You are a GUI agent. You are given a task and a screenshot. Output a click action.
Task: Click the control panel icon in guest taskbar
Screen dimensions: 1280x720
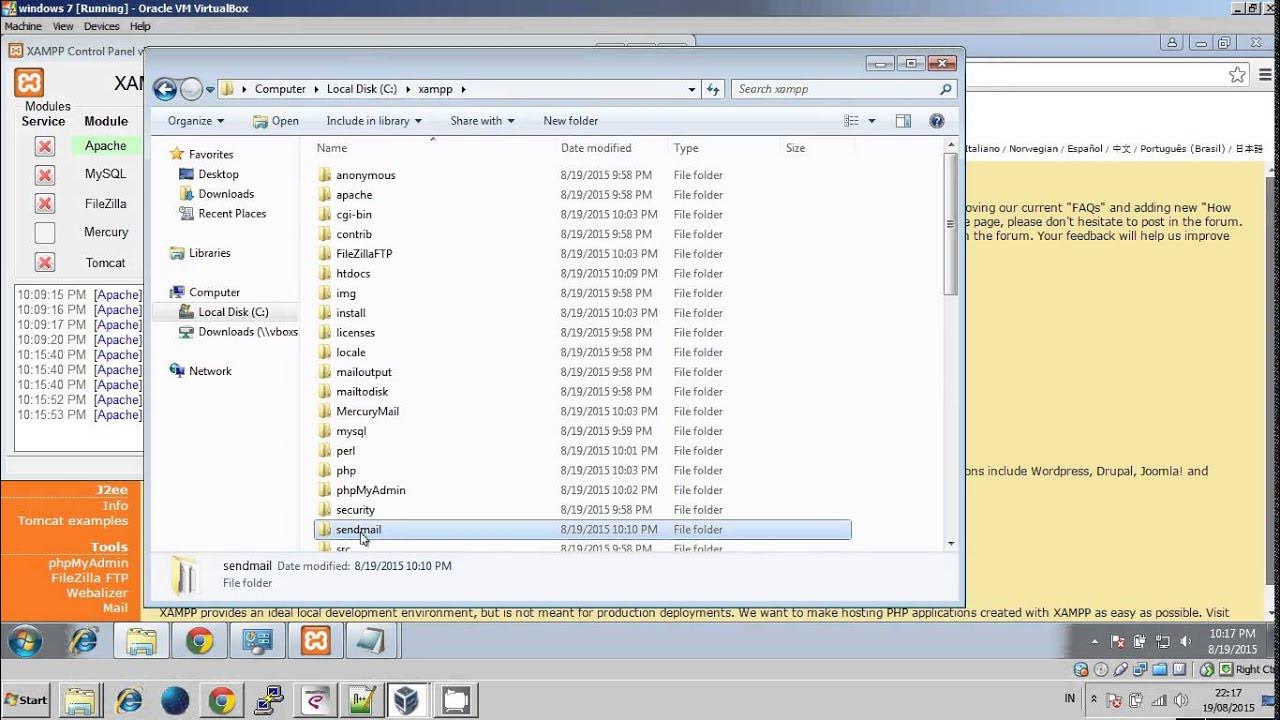coord(257,642)
